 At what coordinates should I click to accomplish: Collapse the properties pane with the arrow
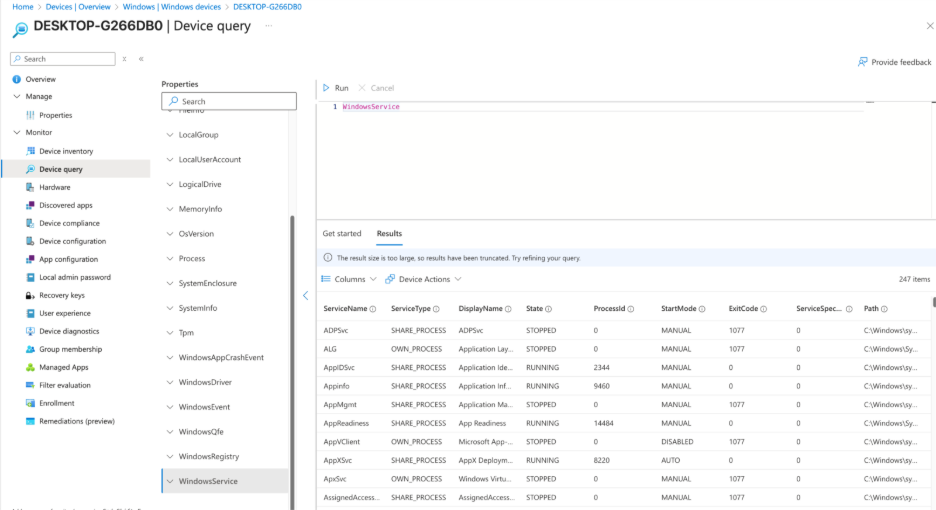[305, 295]
